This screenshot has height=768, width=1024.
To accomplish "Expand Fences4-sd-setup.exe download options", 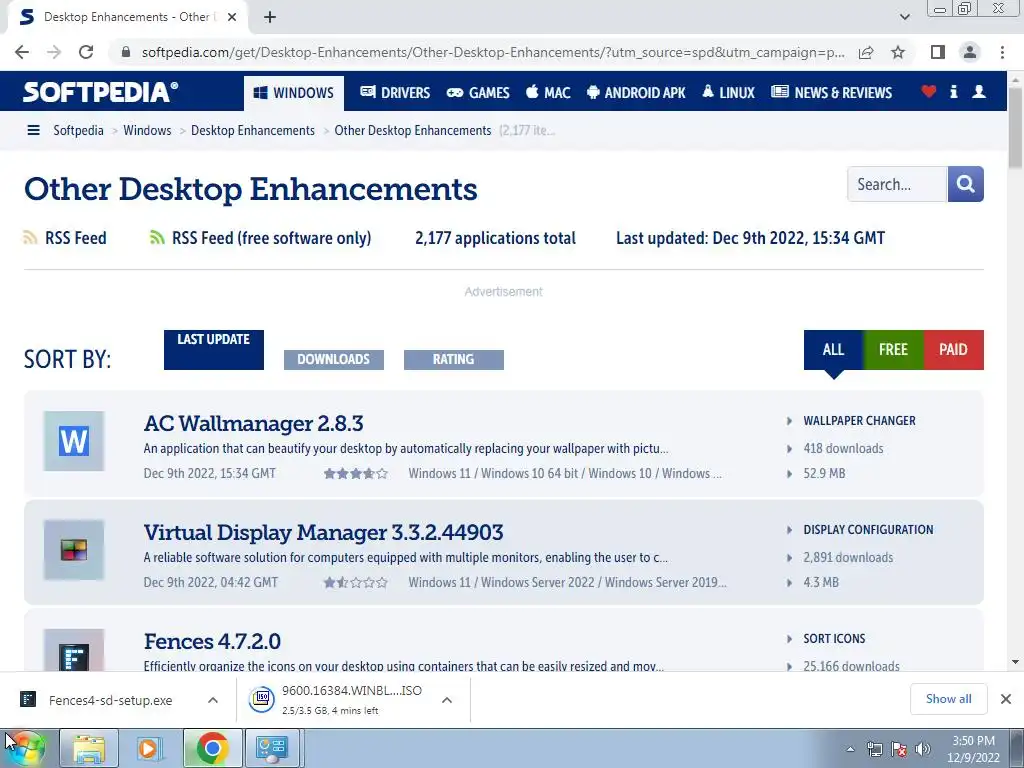I will 213,700.
